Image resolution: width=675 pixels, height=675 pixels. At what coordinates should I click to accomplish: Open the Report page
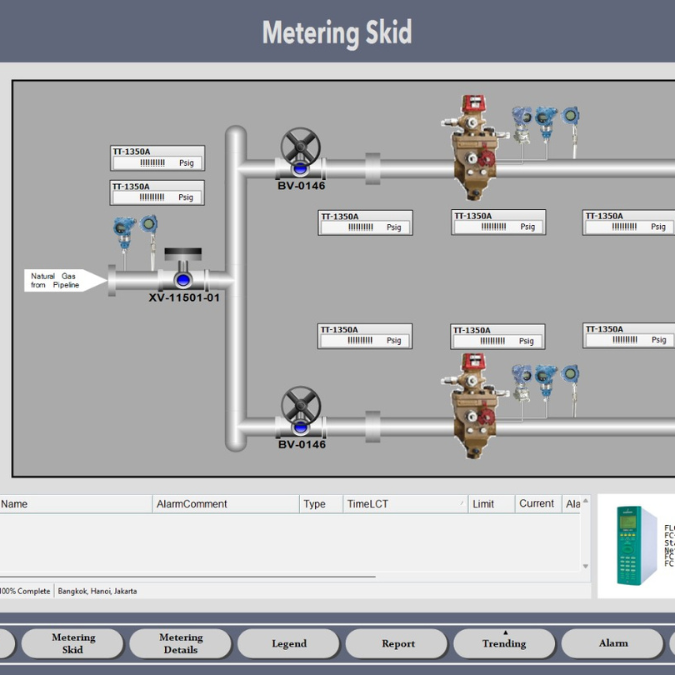click(397, 643)
